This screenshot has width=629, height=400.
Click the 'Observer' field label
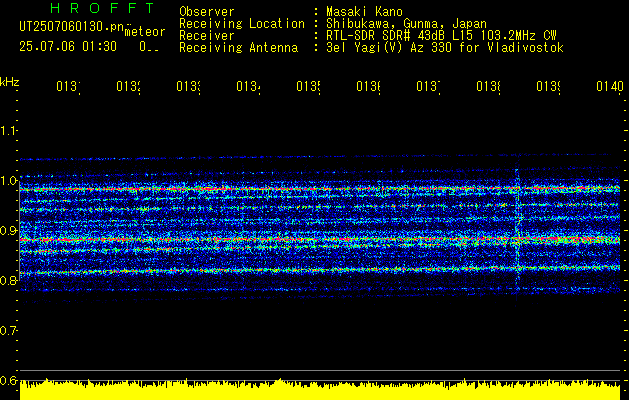coord(207,11)
